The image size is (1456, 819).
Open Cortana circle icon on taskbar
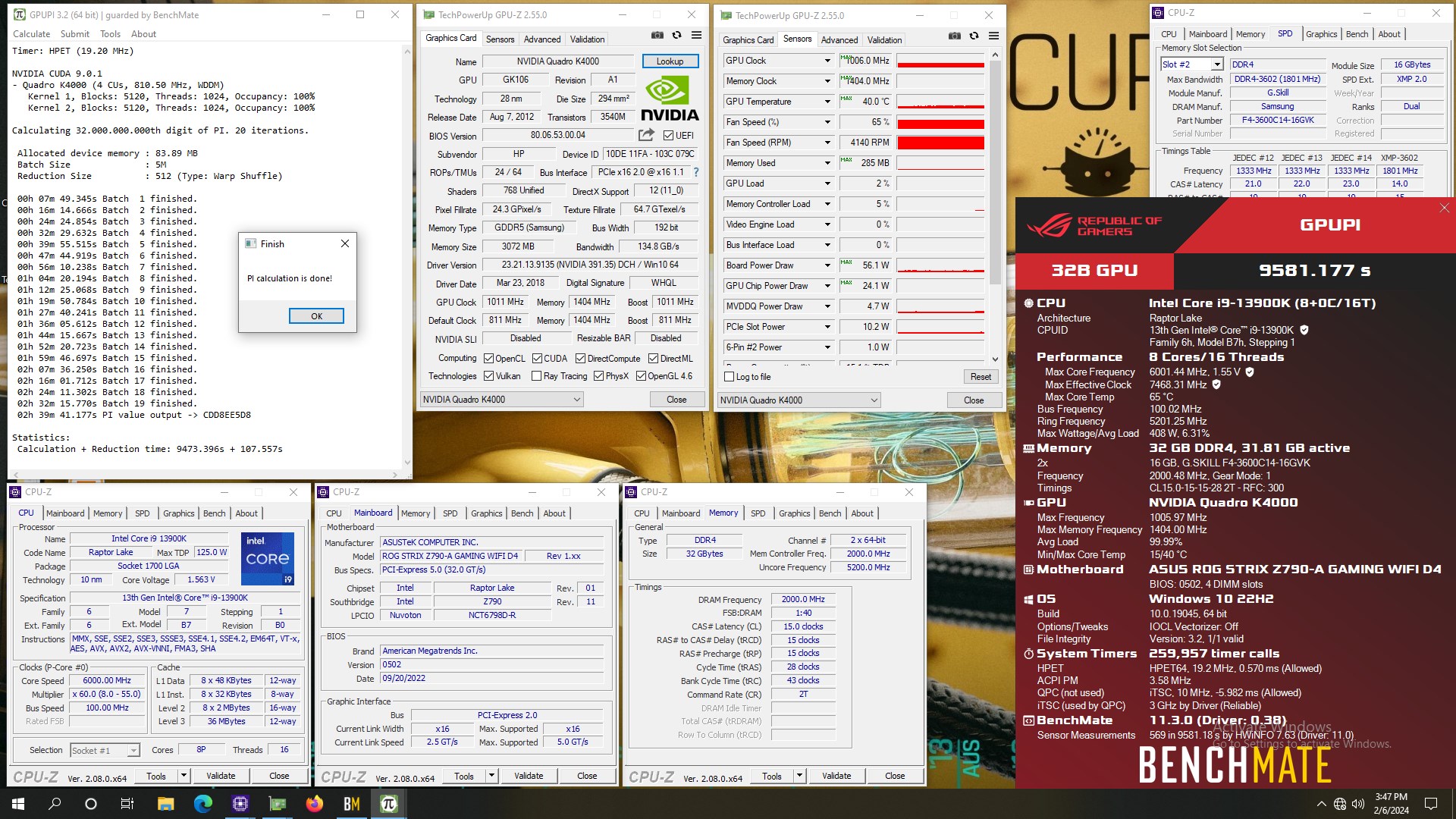91,804
